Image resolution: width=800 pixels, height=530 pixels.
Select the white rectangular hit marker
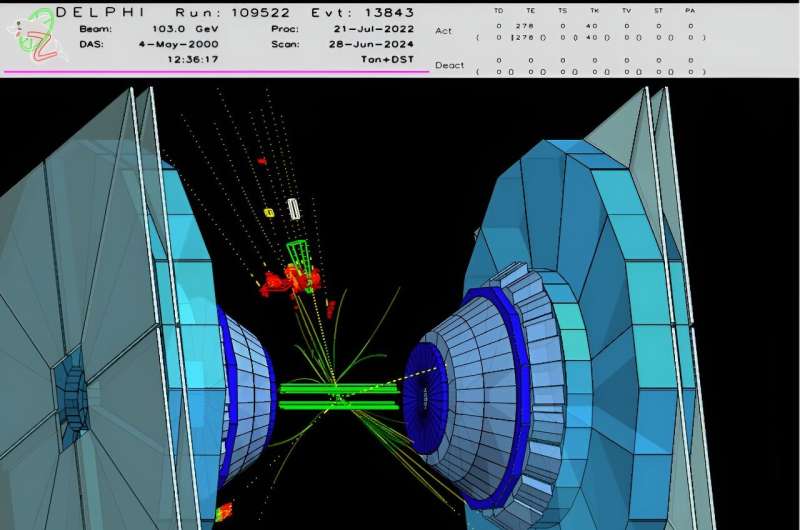(294, 208)
